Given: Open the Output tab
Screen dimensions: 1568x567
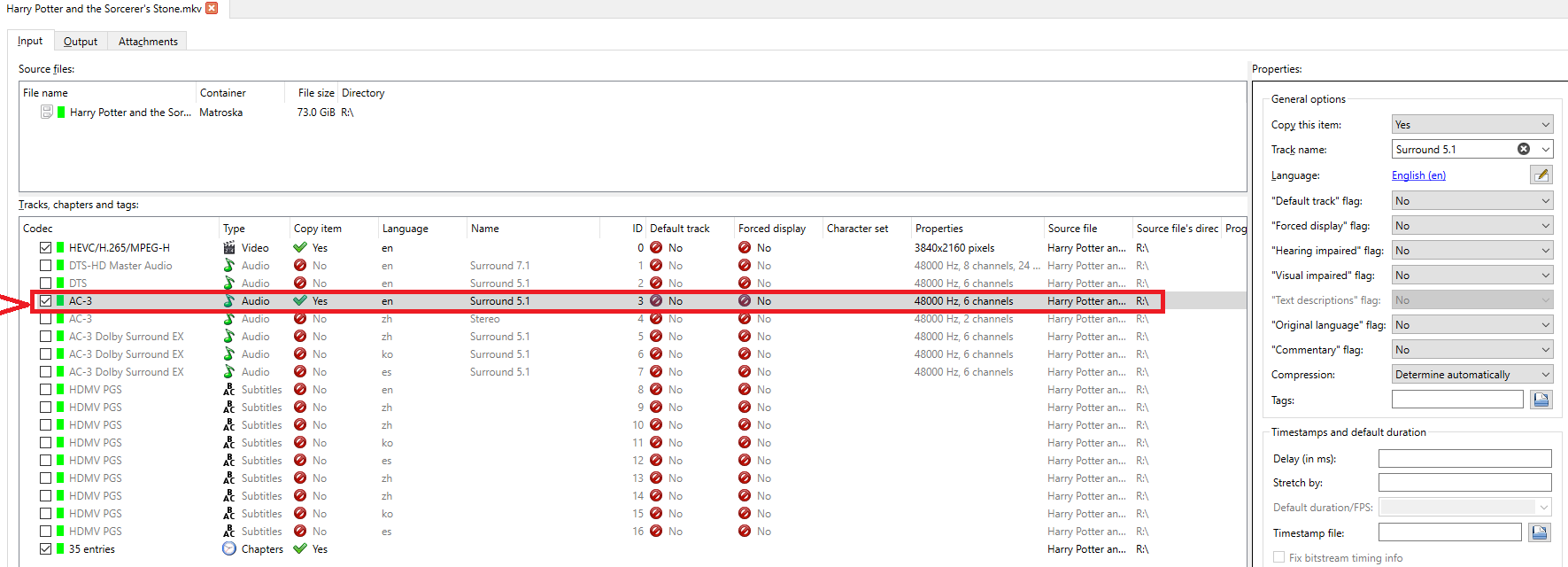Looking at the screenshot, I should click(81, 42).
